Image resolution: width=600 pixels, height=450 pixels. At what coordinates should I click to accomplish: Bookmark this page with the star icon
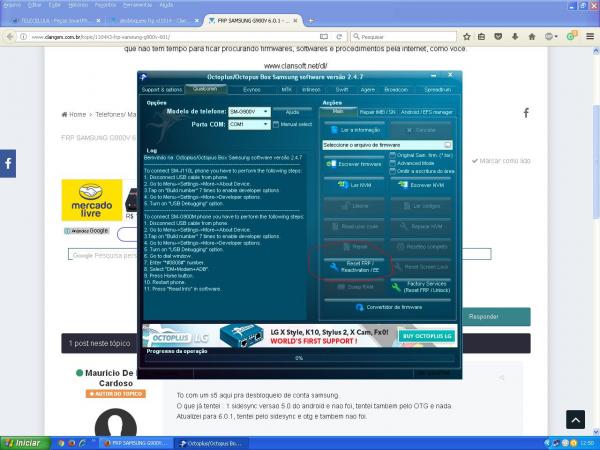[x=466, y=37]
